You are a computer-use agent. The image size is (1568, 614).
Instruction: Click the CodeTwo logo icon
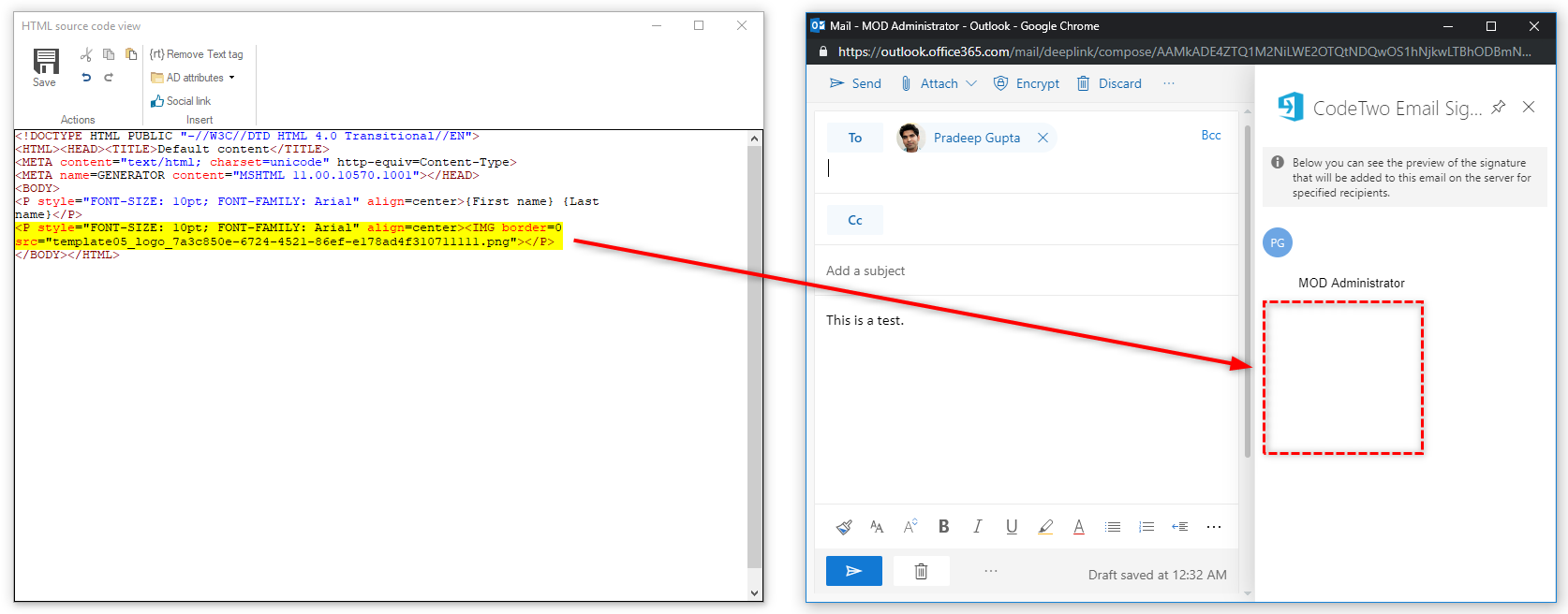click(1291, 107)
